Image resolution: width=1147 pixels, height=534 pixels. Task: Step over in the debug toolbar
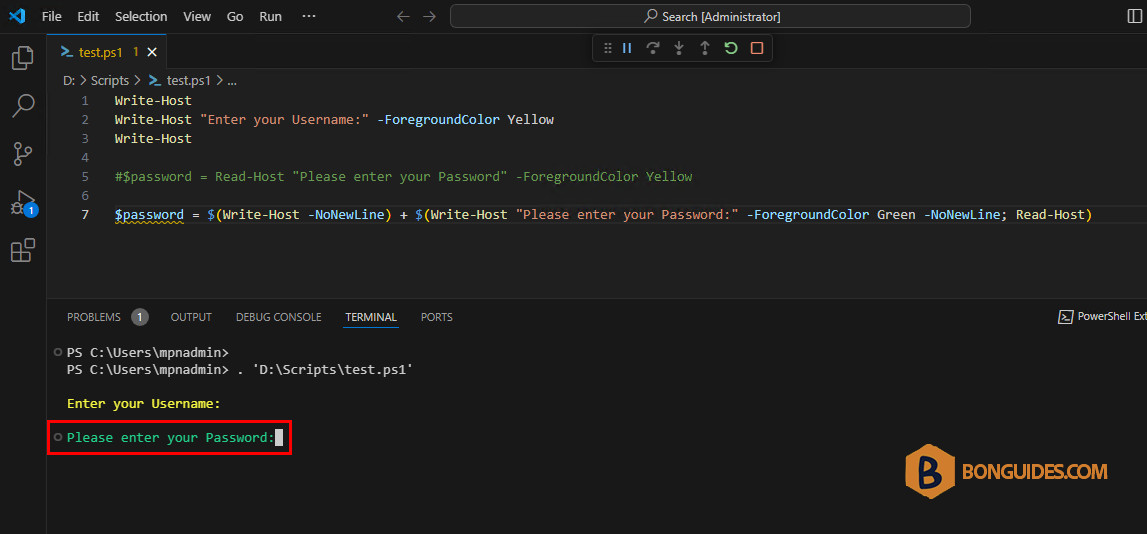pyautogui.click(x=653, y=48)
